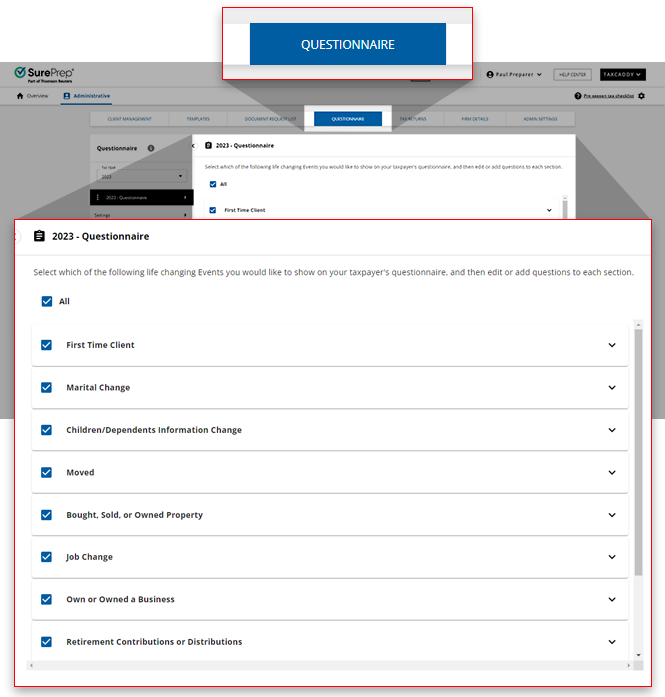The height and width of the screenshot is (697, 665).
Task: Click the SurePrep logo
Action: pos(44,74)
